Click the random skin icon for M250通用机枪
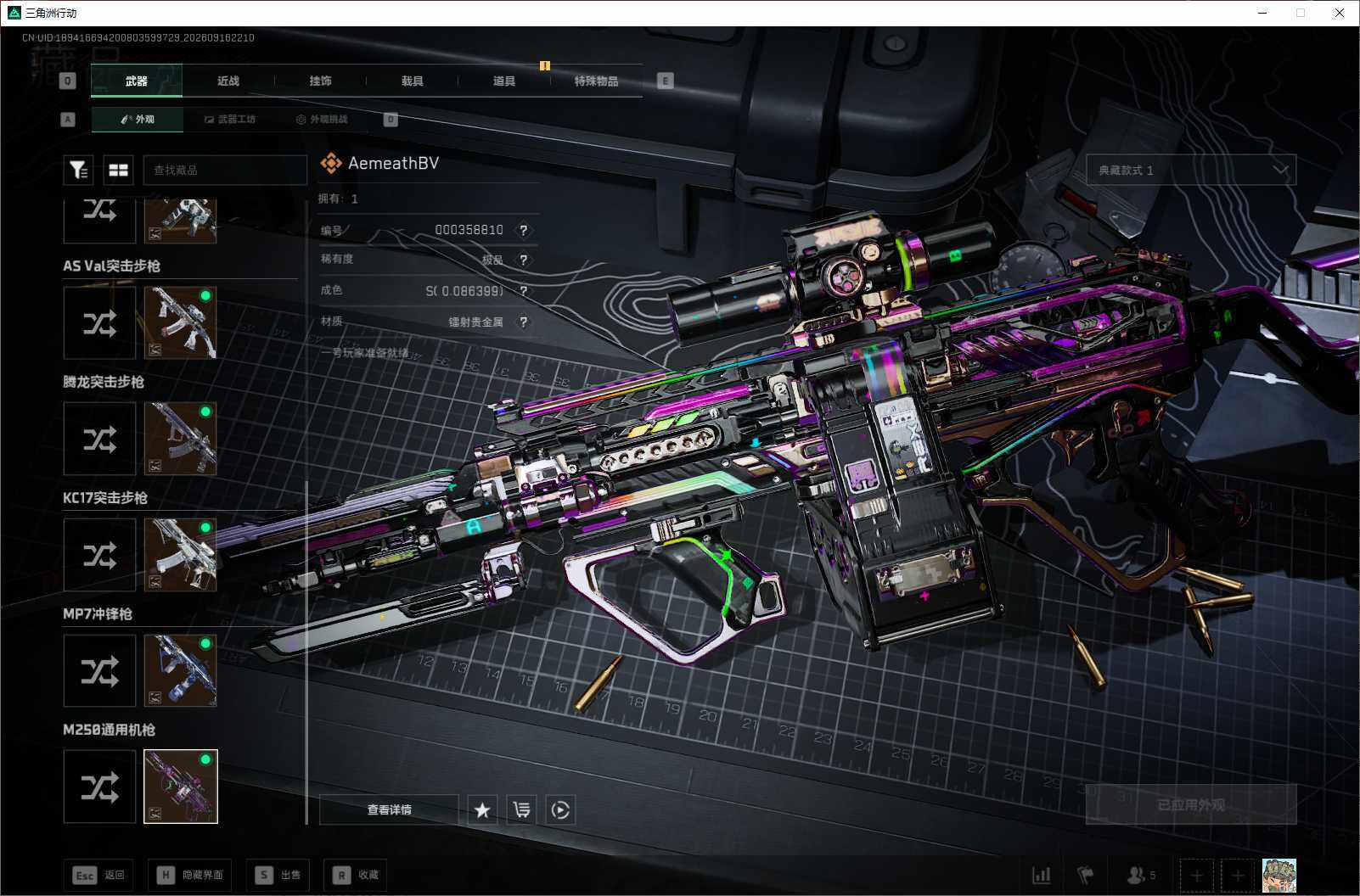This screenshot has height=896, width=1360. point(99,787)
